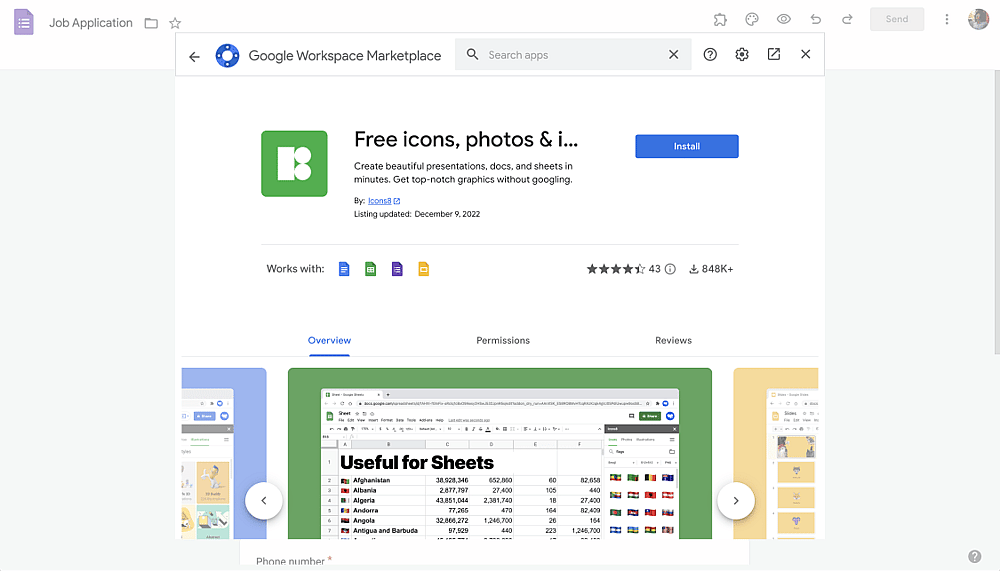Preview the form with eye icon

tap(784, 19)
